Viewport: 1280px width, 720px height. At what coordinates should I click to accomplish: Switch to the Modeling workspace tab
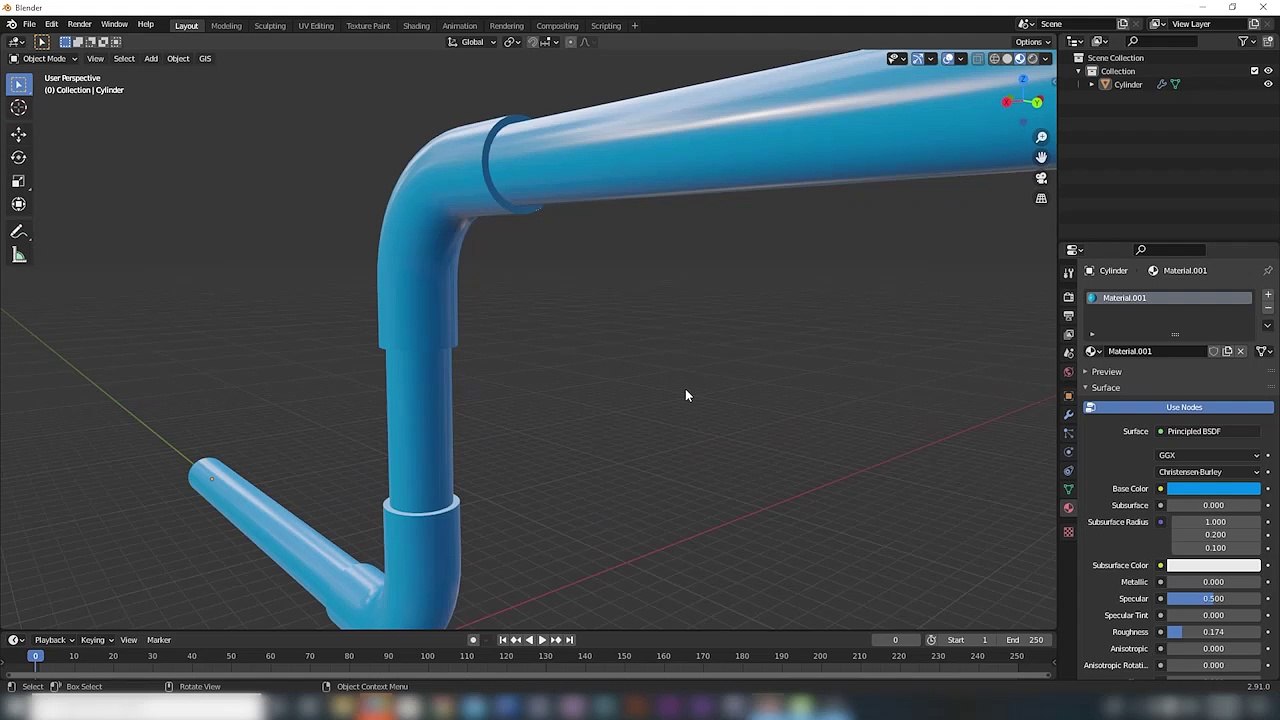tap(226, 26)
